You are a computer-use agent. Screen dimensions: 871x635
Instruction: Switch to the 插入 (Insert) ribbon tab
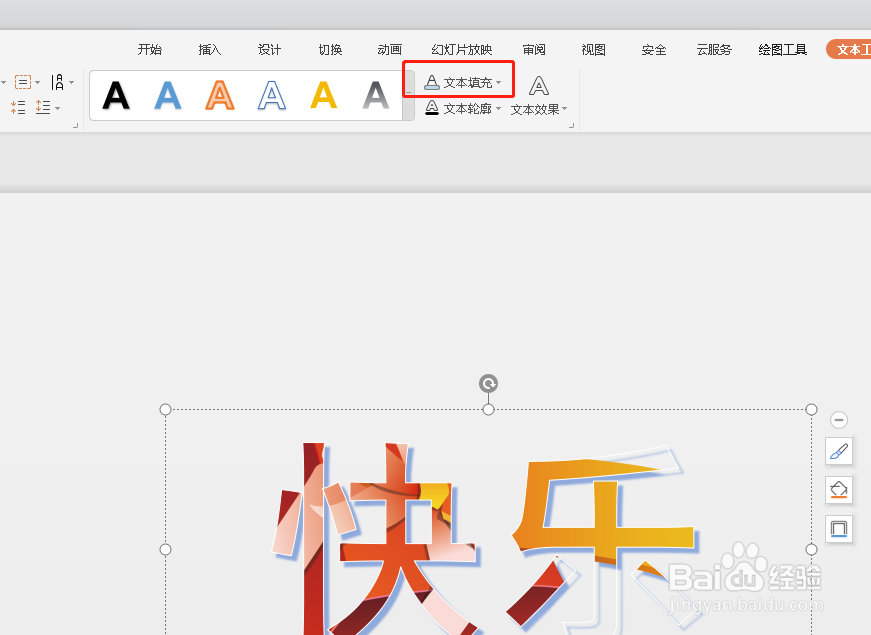click(x=209, y=49)
